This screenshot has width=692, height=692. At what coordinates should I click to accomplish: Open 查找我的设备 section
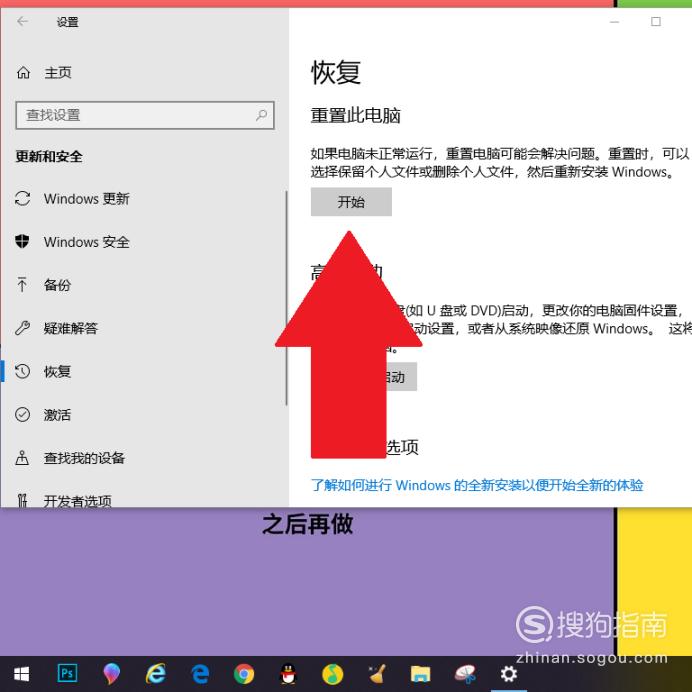[x=84, y=458]
